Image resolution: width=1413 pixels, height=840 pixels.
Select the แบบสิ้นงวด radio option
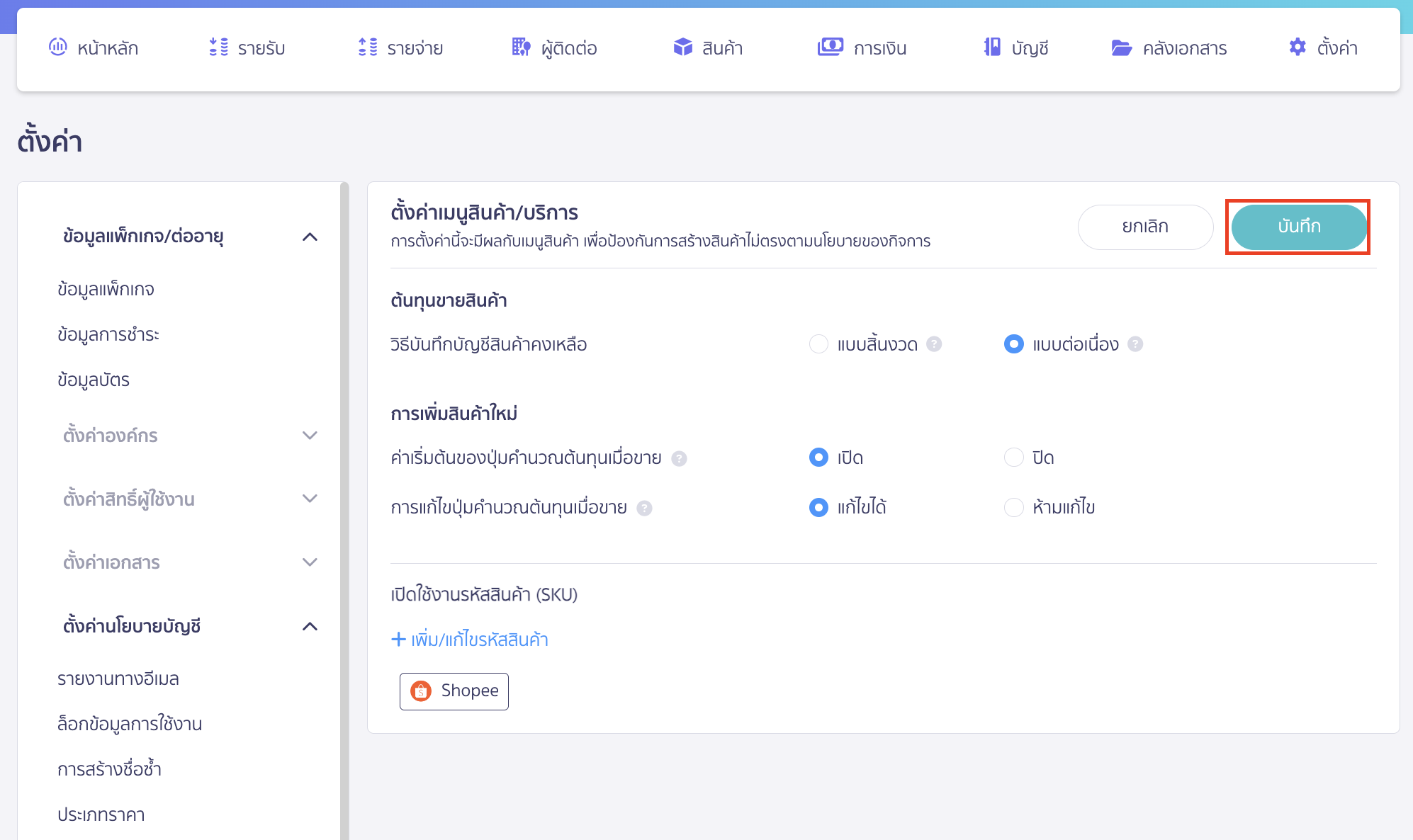pos(819,344)
